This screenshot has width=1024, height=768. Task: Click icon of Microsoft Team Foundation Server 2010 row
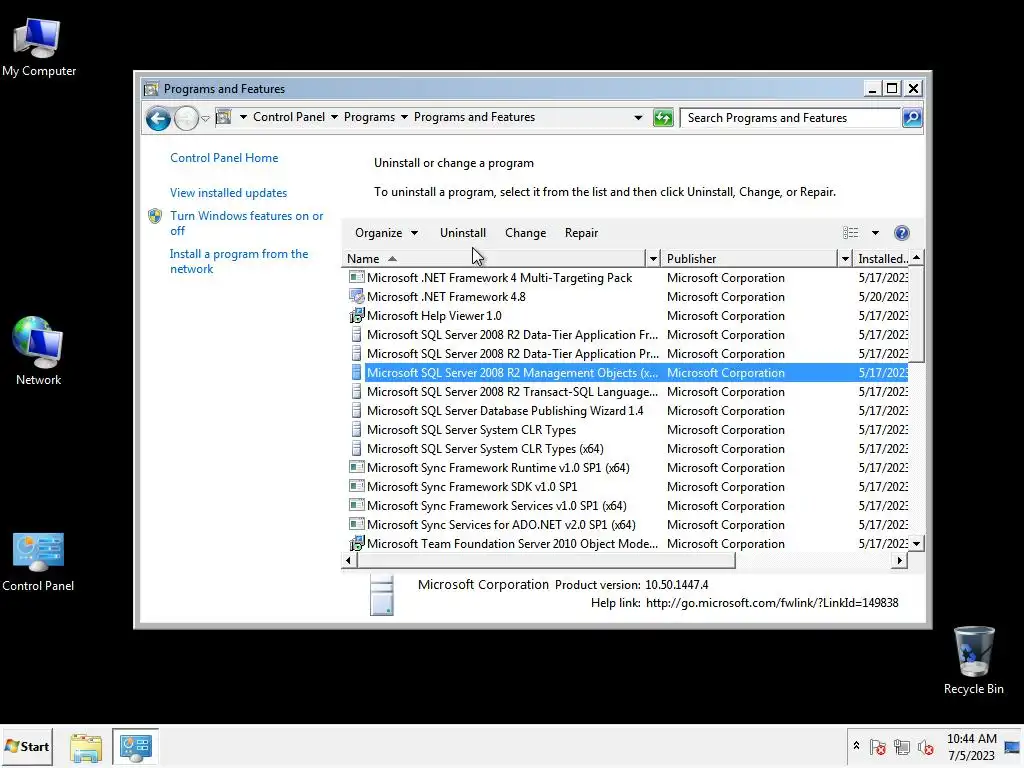click(x=357, y=543)
